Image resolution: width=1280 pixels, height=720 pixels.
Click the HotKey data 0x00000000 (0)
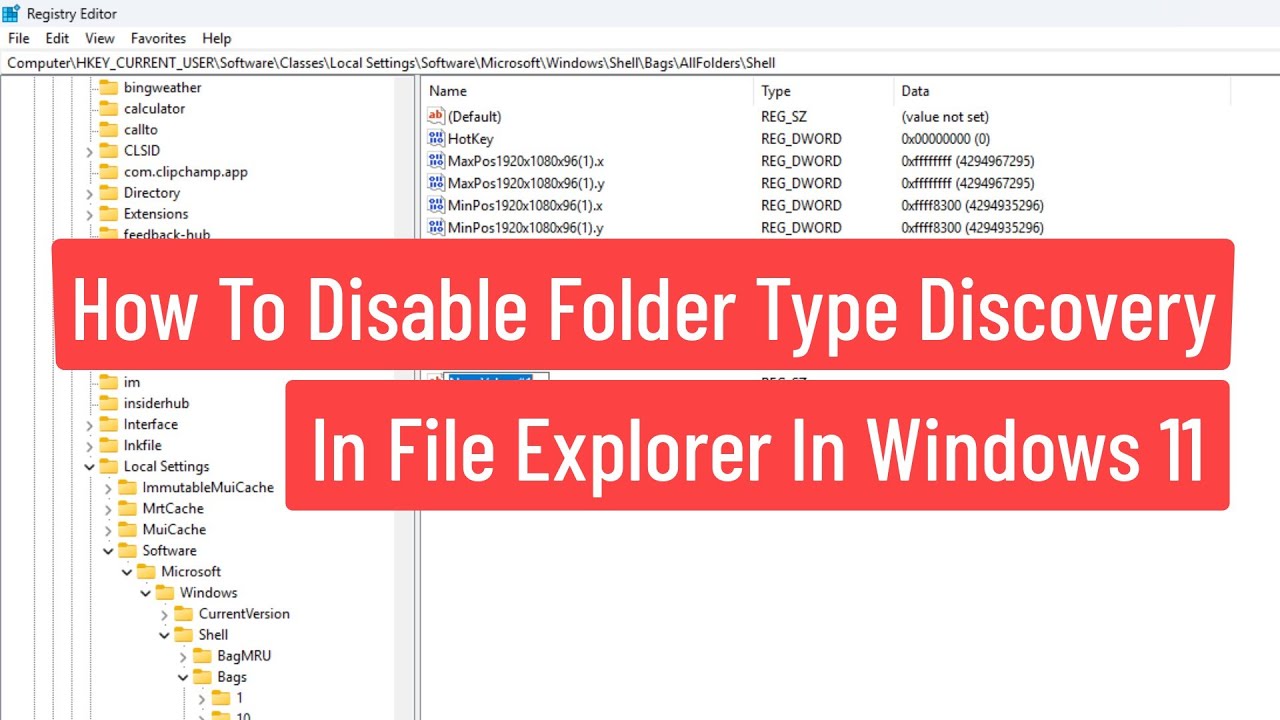click(x=945, y=139)
